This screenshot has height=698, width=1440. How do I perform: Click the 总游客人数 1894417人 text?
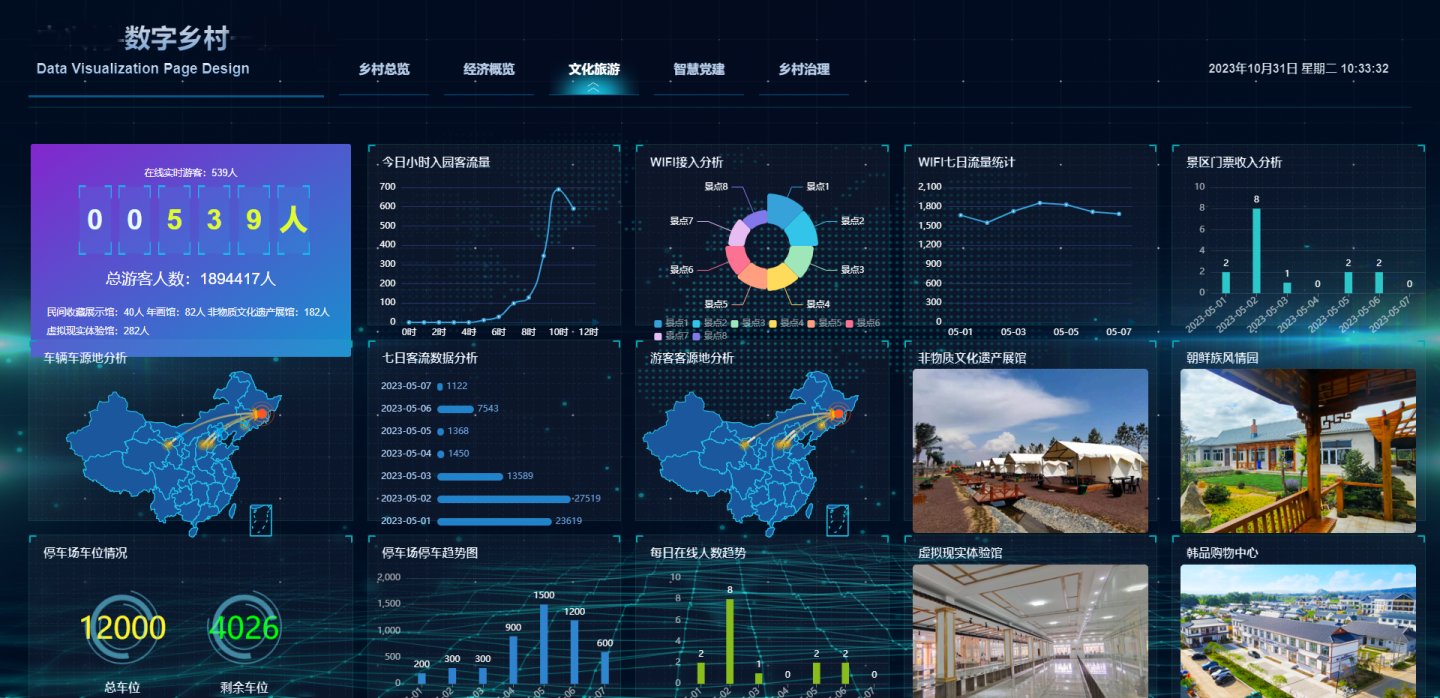190,278
